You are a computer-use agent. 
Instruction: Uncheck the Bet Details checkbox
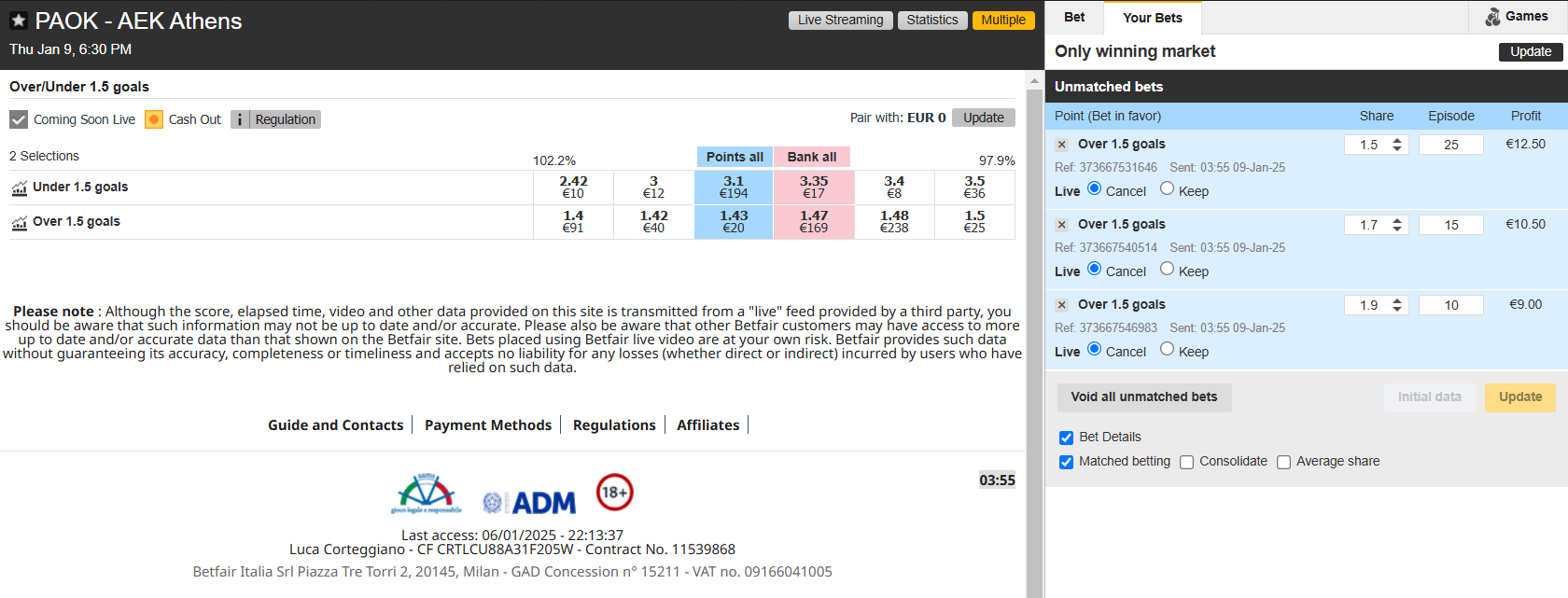coord(1066,438)
